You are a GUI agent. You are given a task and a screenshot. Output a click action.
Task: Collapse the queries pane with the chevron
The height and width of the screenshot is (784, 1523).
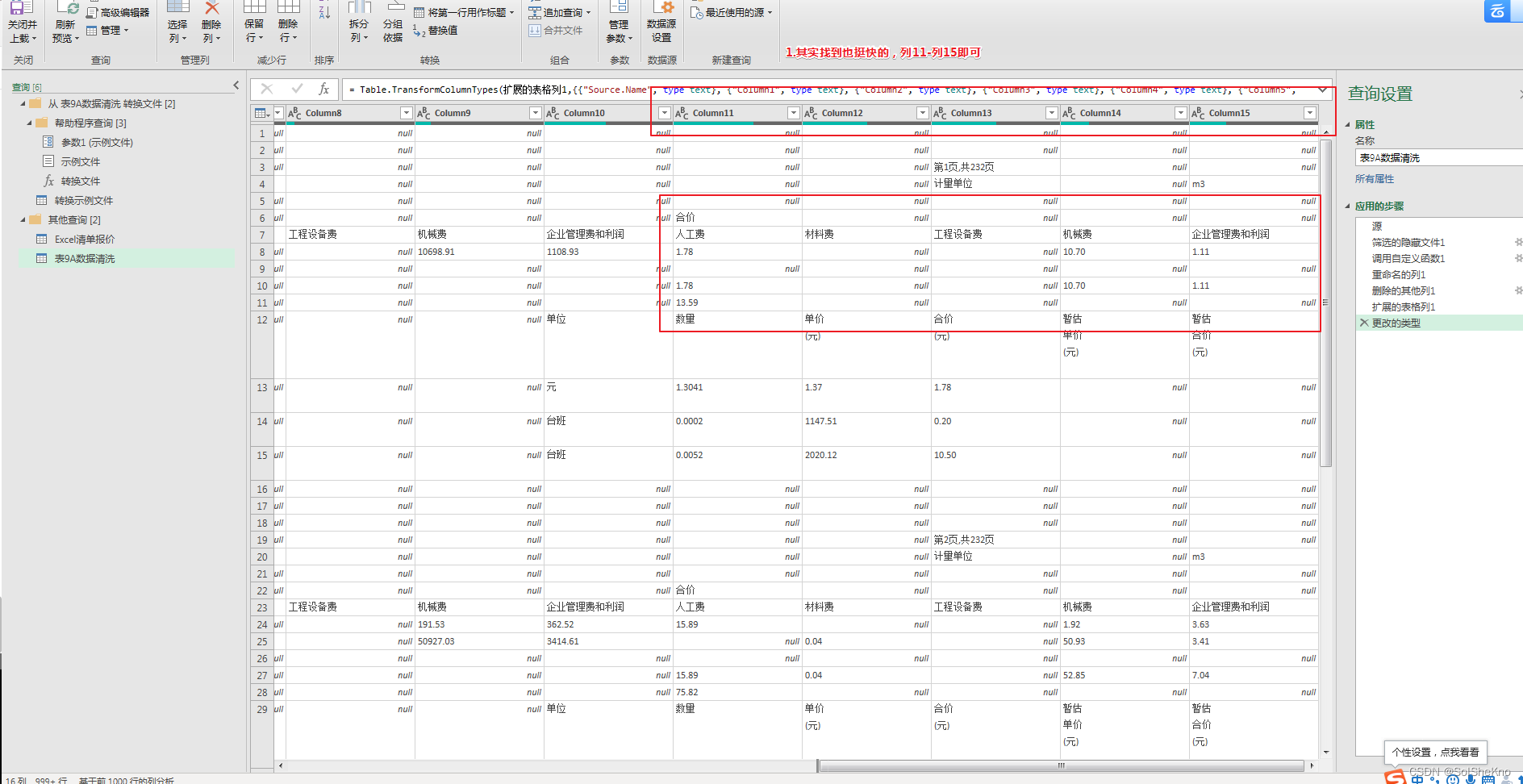click(236, 85)
